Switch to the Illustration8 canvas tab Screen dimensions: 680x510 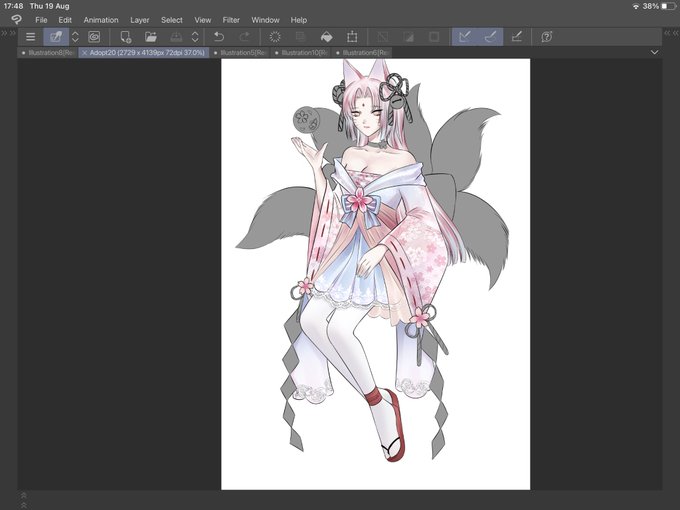pyautogui.click(x=48, y=52)
